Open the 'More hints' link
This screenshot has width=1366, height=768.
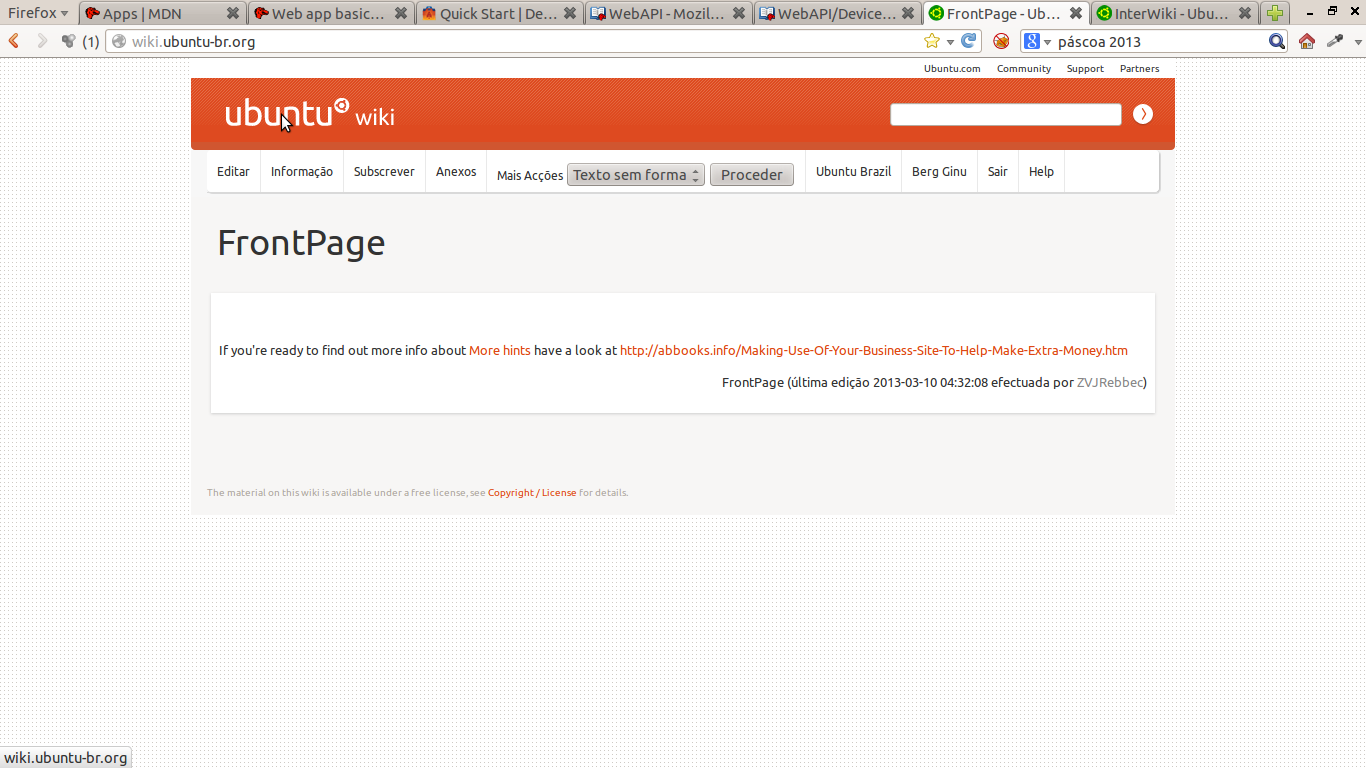[x=499, y=350]
